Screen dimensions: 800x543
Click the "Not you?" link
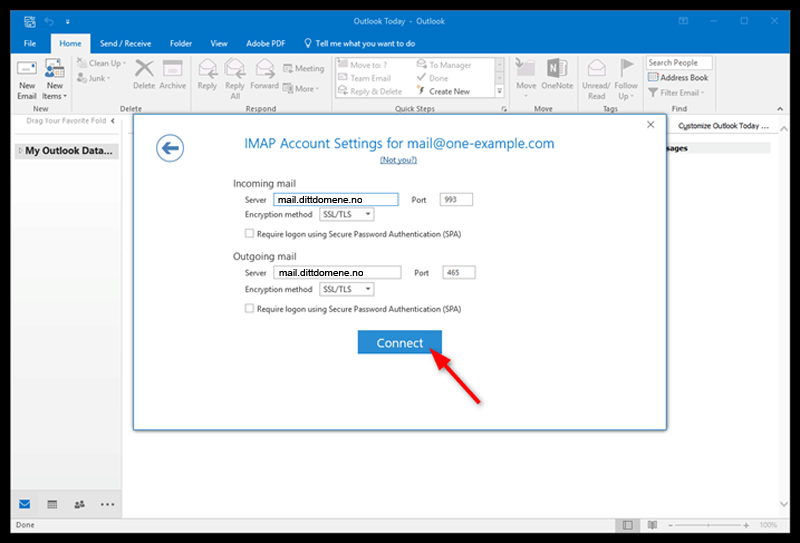[x=399, y=160]
